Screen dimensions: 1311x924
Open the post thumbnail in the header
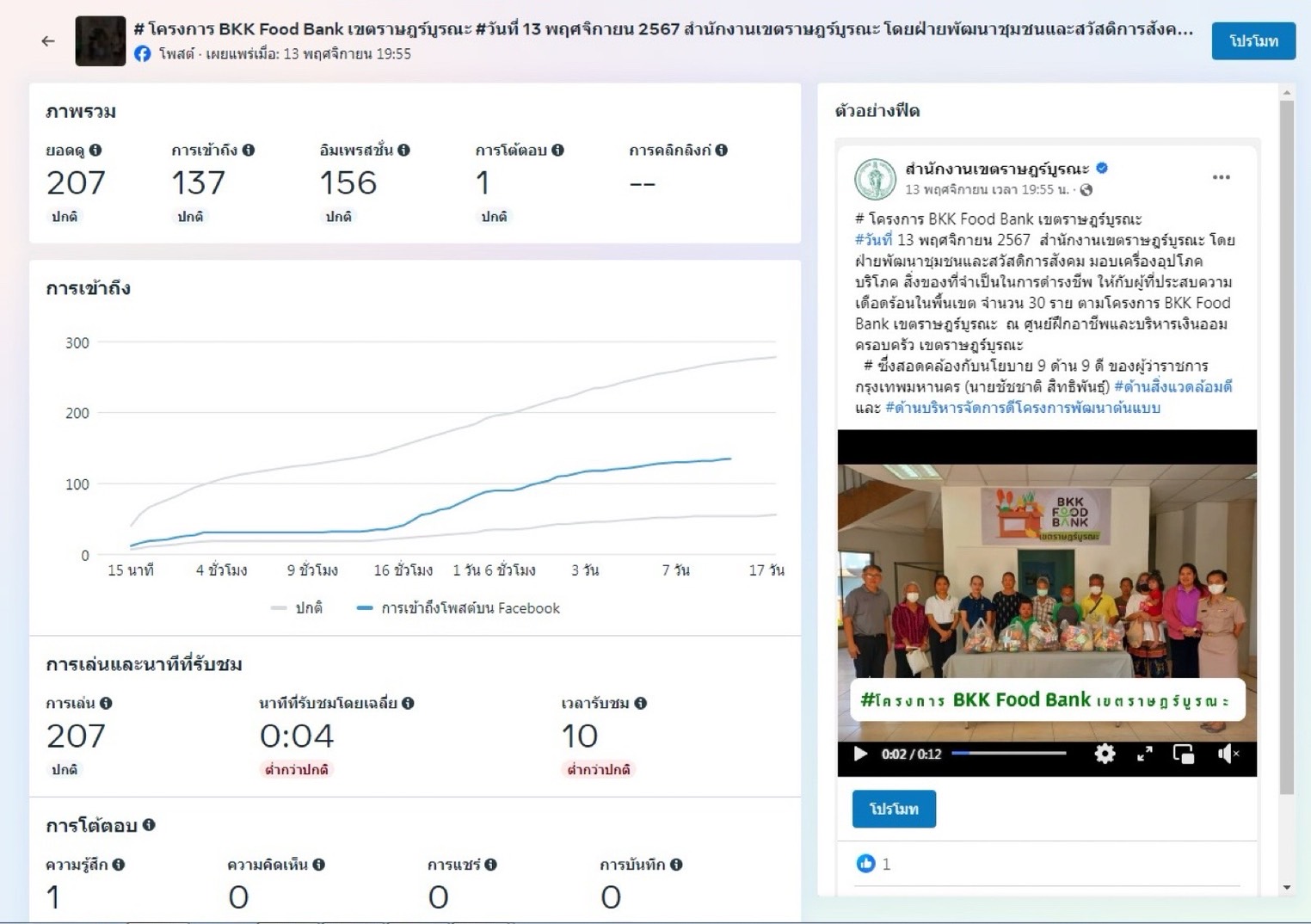101,40
